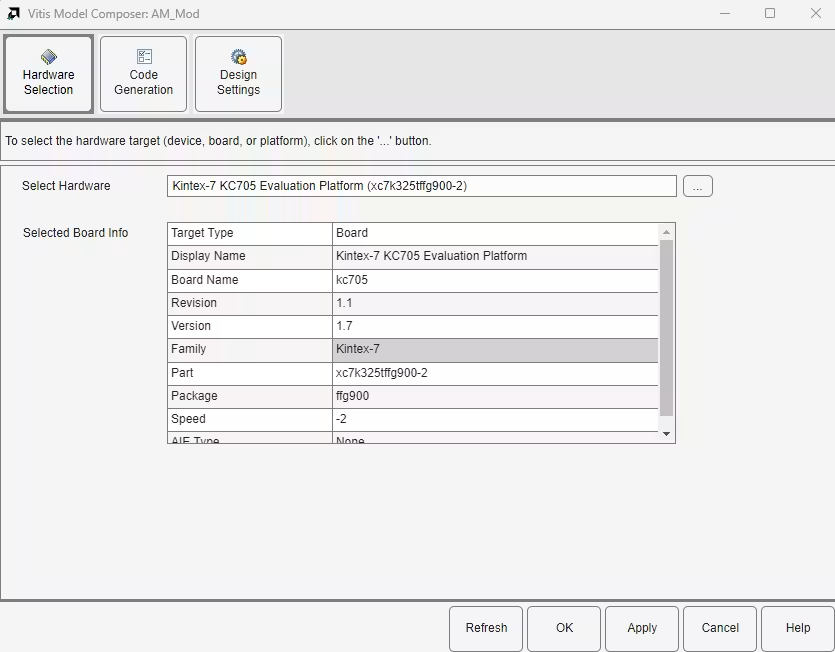Select the 'Target Type' cell
This screenshot has width=835, height=652.
(250, 233)
